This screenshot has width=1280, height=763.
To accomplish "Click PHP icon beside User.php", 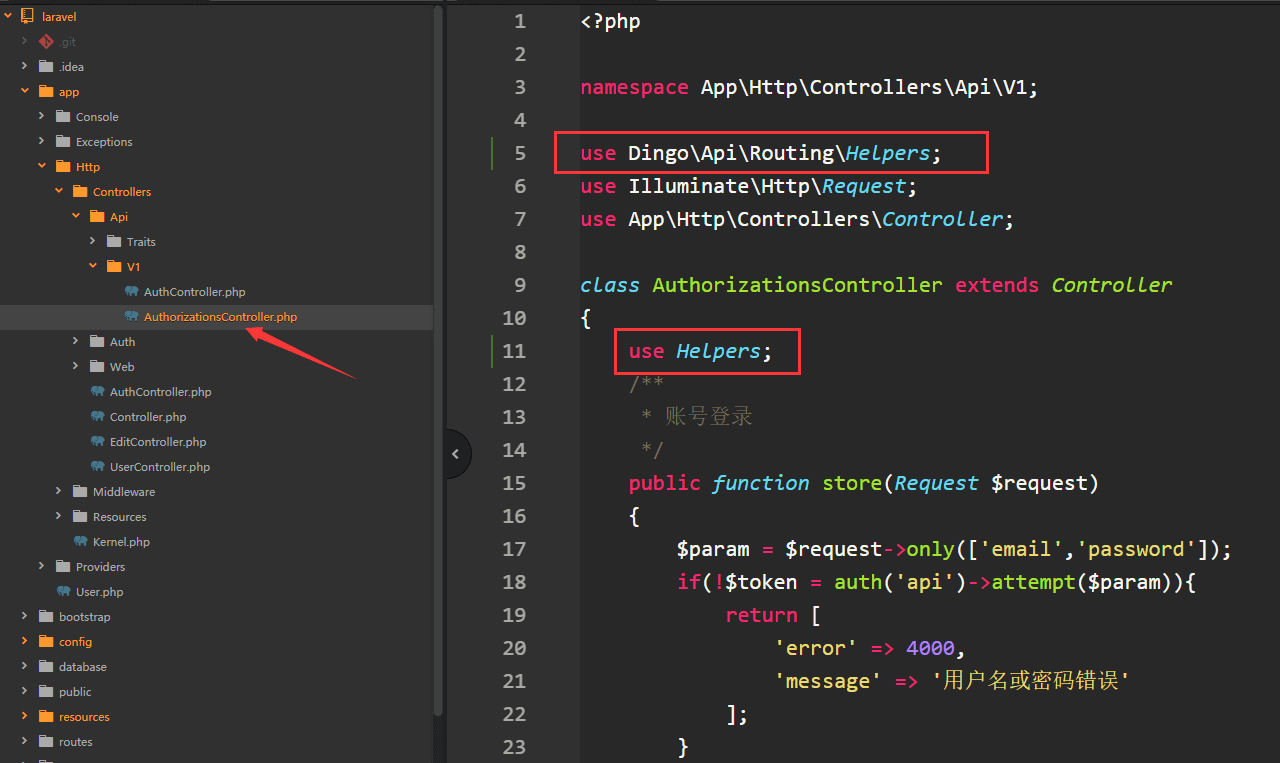I will (x=63, y=592).
